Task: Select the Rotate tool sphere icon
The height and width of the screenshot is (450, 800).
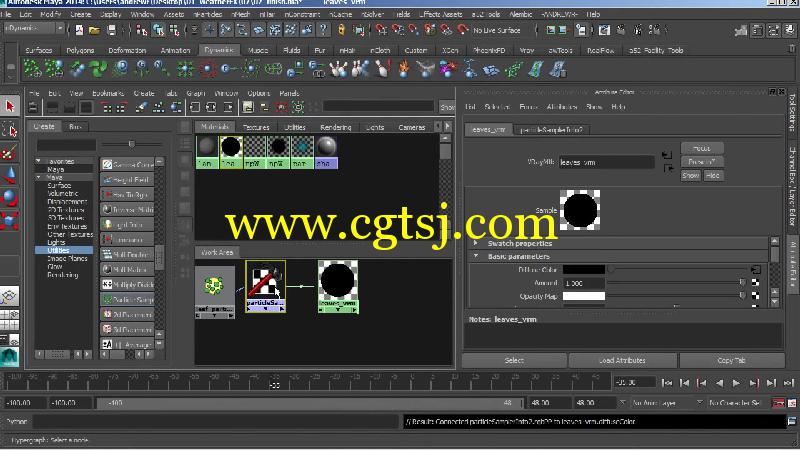Action: point(10,198)
